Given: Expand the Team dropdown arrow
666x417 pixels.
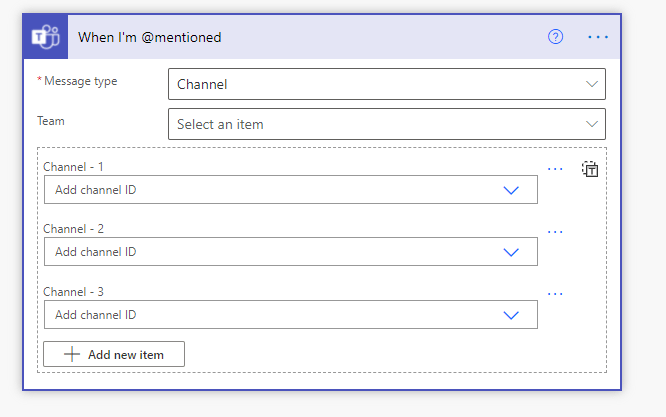Looking at the screenshot, I should click(591, 125).
